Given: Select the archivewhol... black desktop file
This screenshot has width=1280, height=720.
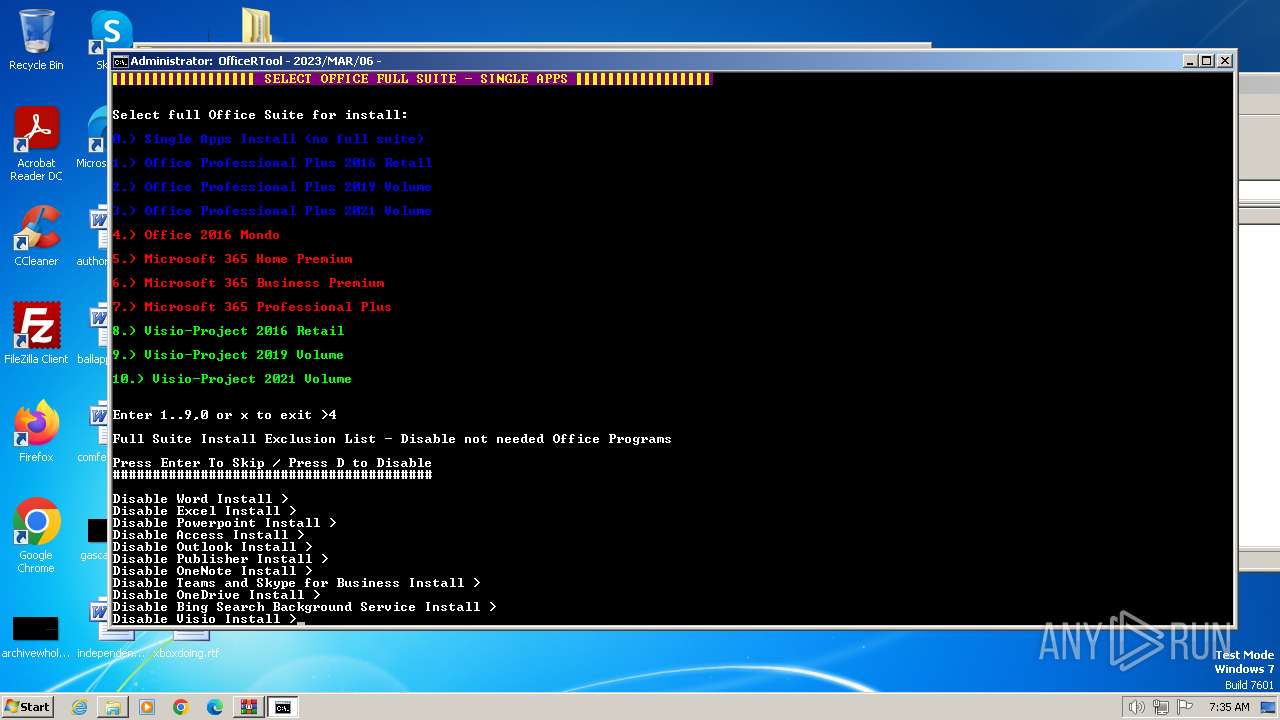Looking at the screenshot, I should [x=36, y=637].
